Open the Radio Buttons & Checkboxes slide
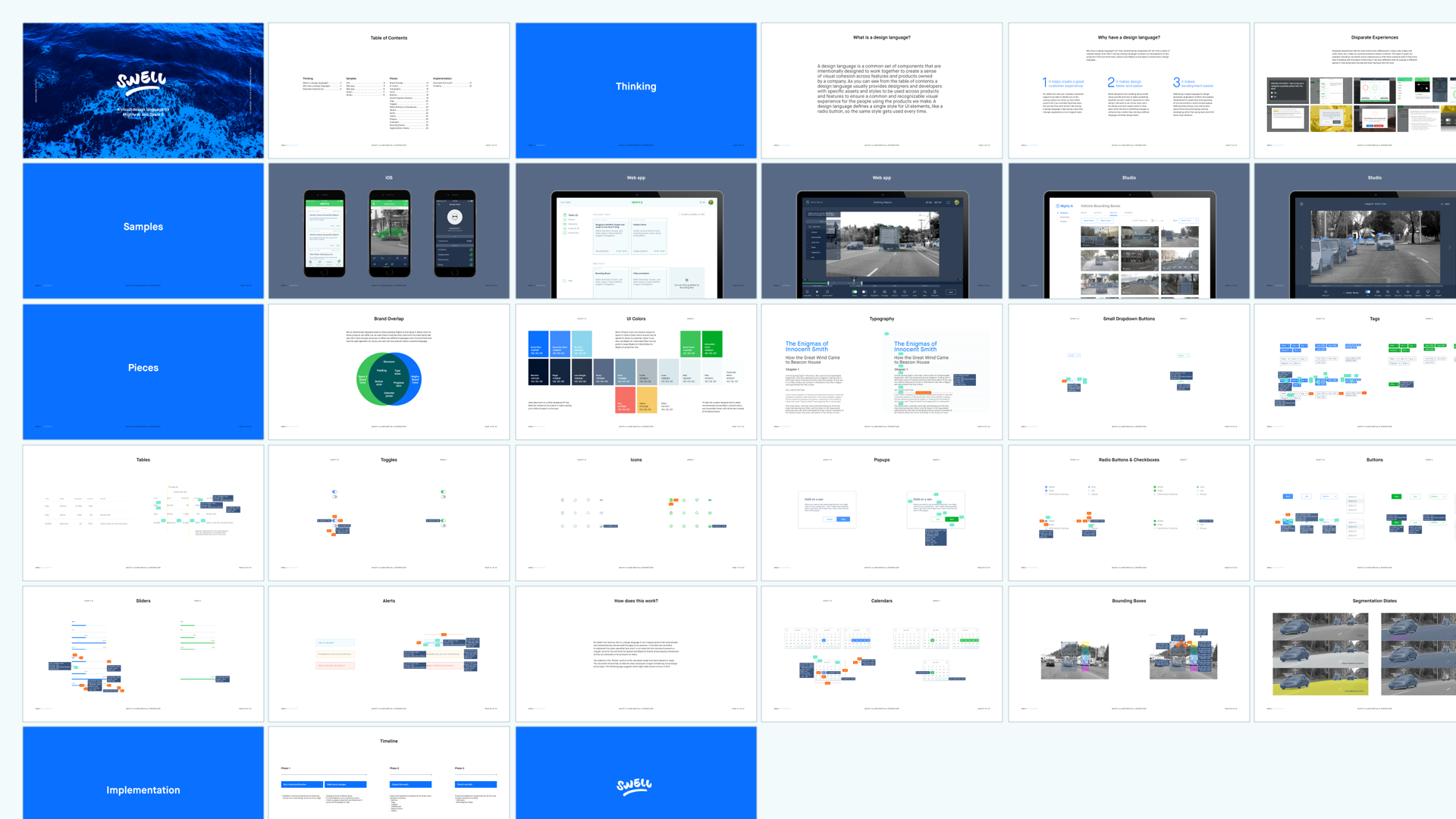This screenshot has height=819, width=1456. pos(1129,513)
